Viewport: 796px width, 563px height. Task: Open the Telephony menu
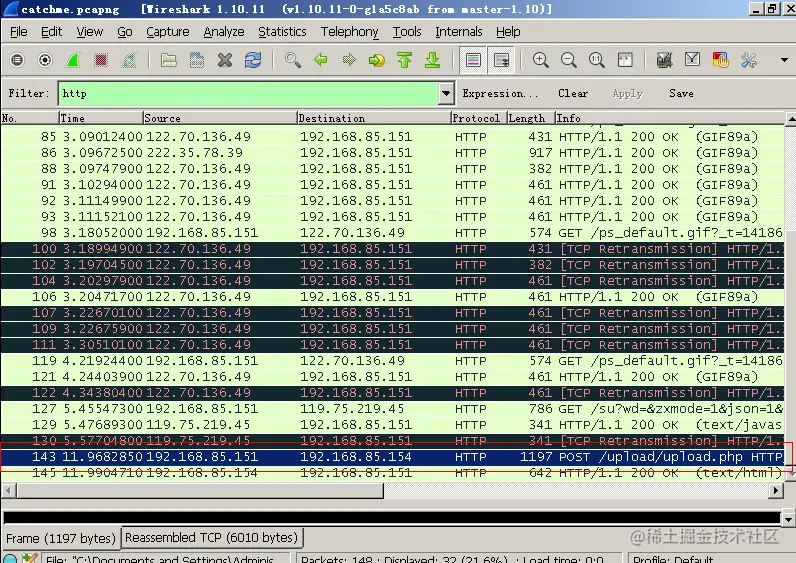[x=349, y=31]
